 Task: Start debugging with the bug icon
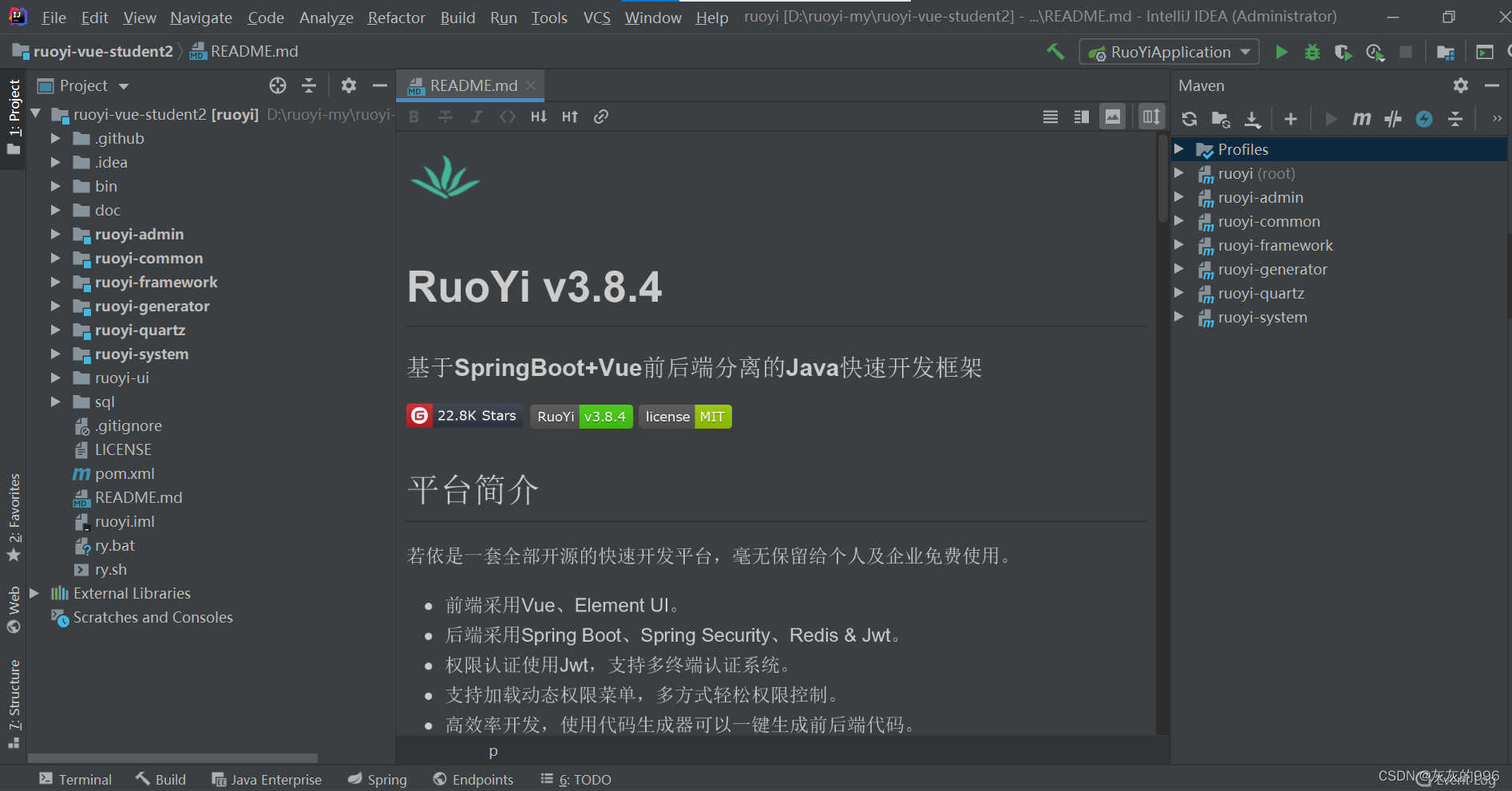tap(1312, 52)
